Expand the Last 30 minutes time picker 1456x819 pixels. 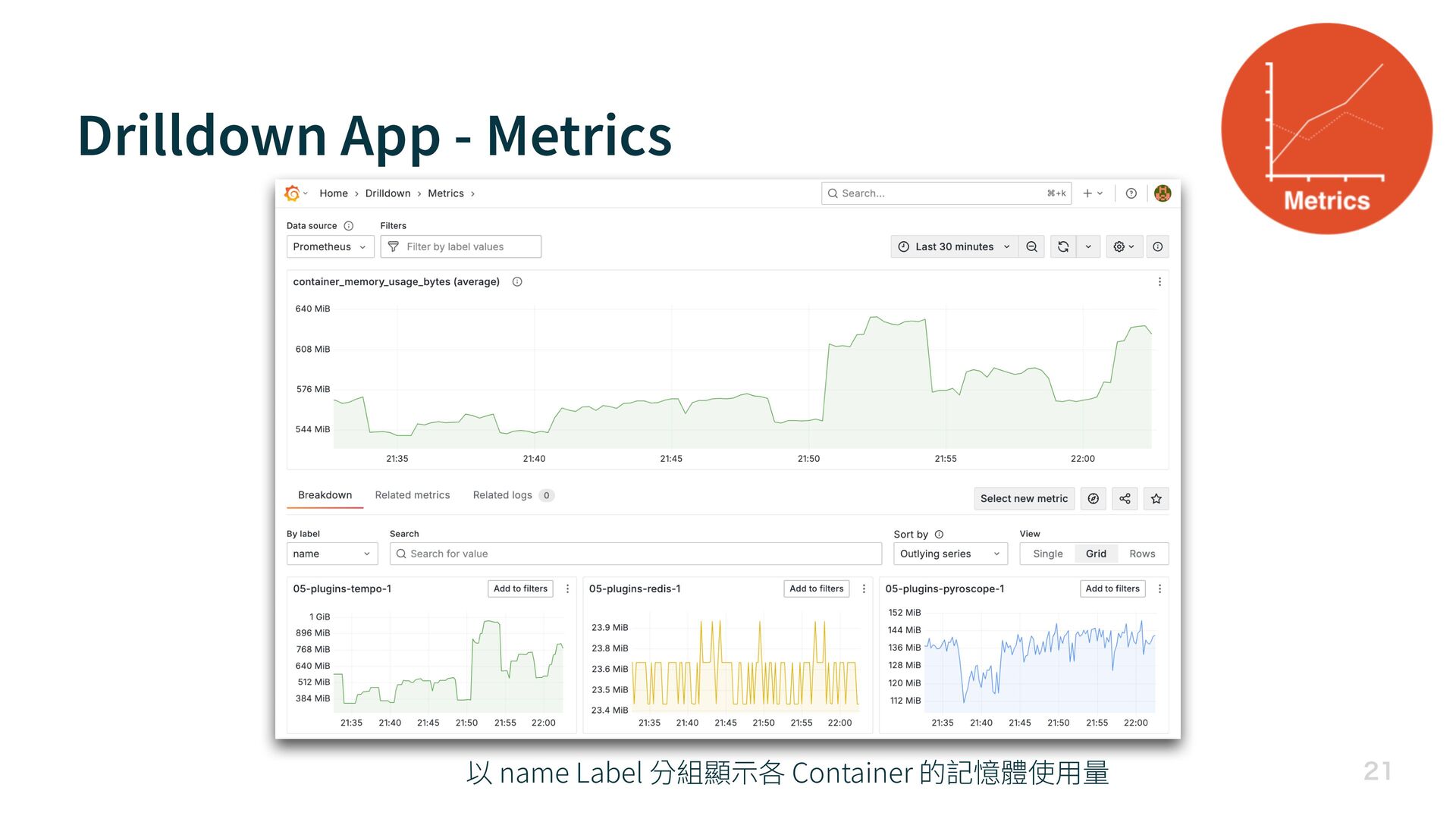pos(954,246)
